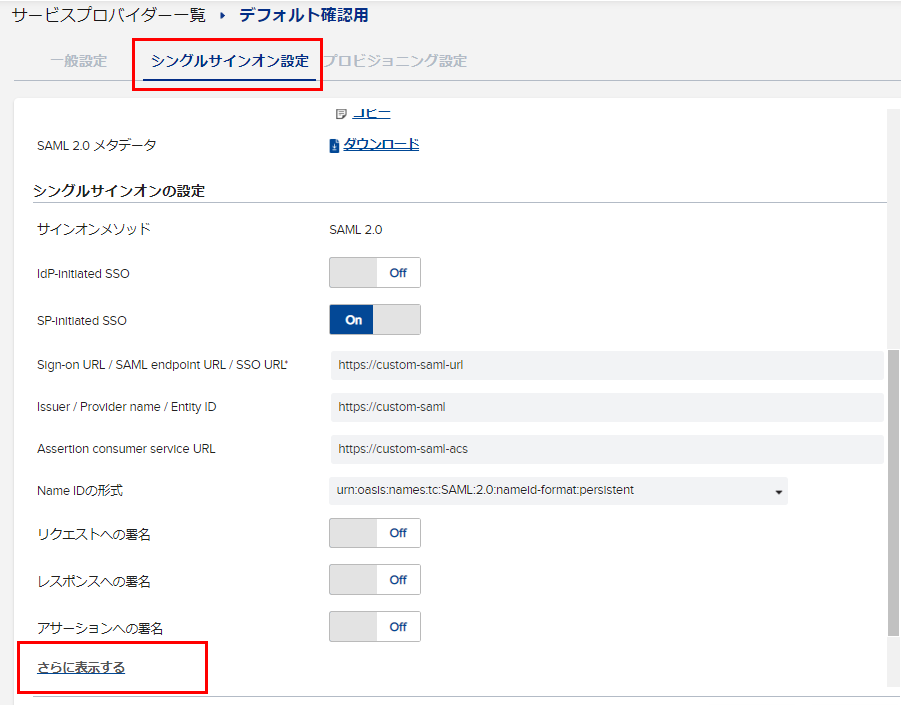Enable レスポンスへの署名 toggle
Viewport: 901px width, 705px height.
375,580
